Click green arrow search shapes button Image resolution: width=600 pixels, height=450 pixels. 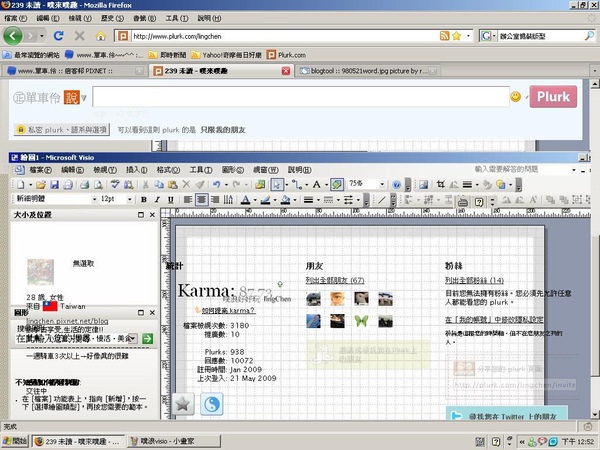click(x=148, y=339)
